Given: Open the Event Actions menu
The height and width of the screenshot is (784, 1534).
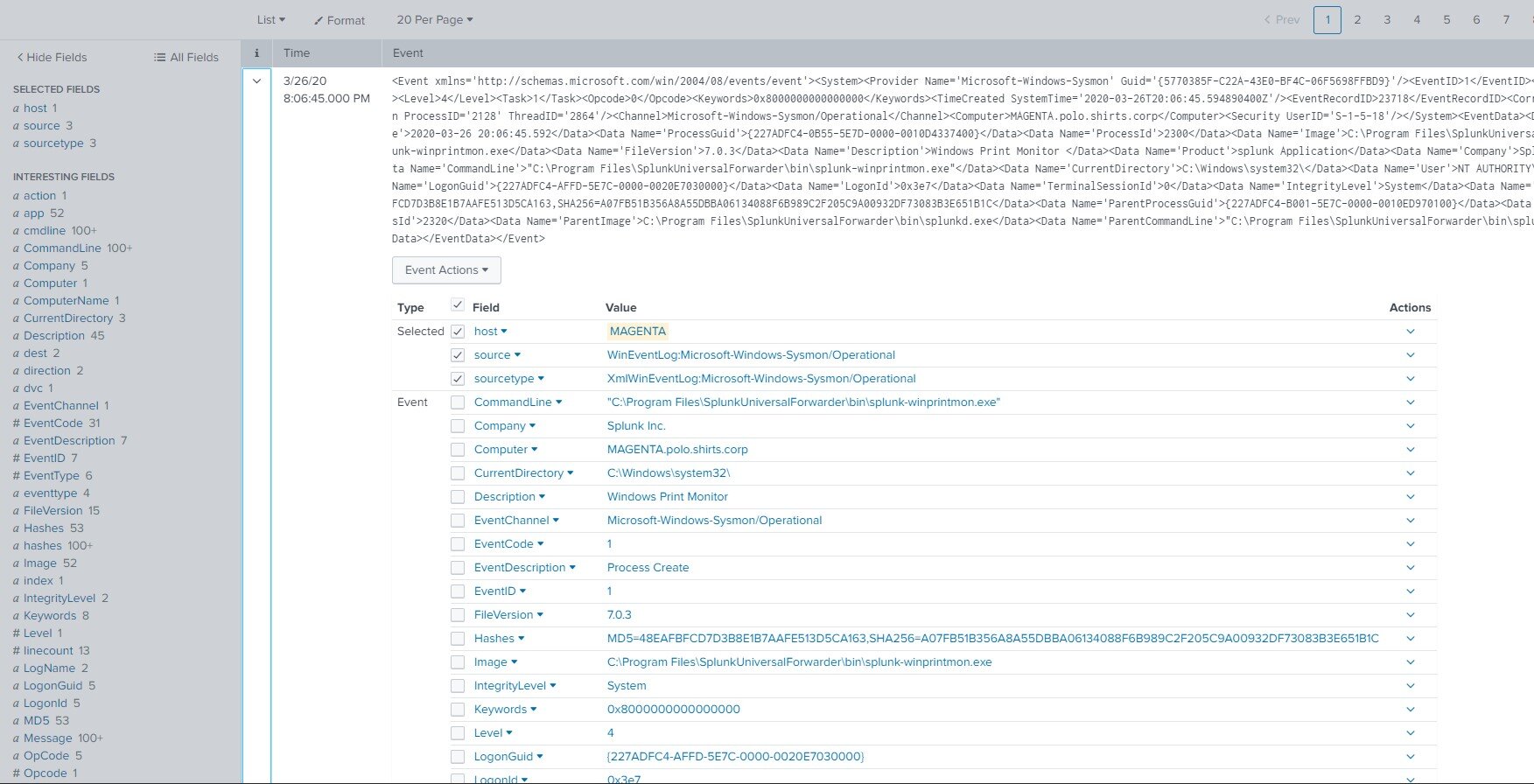Looking at the screenshot, I should tap(446, 269).
